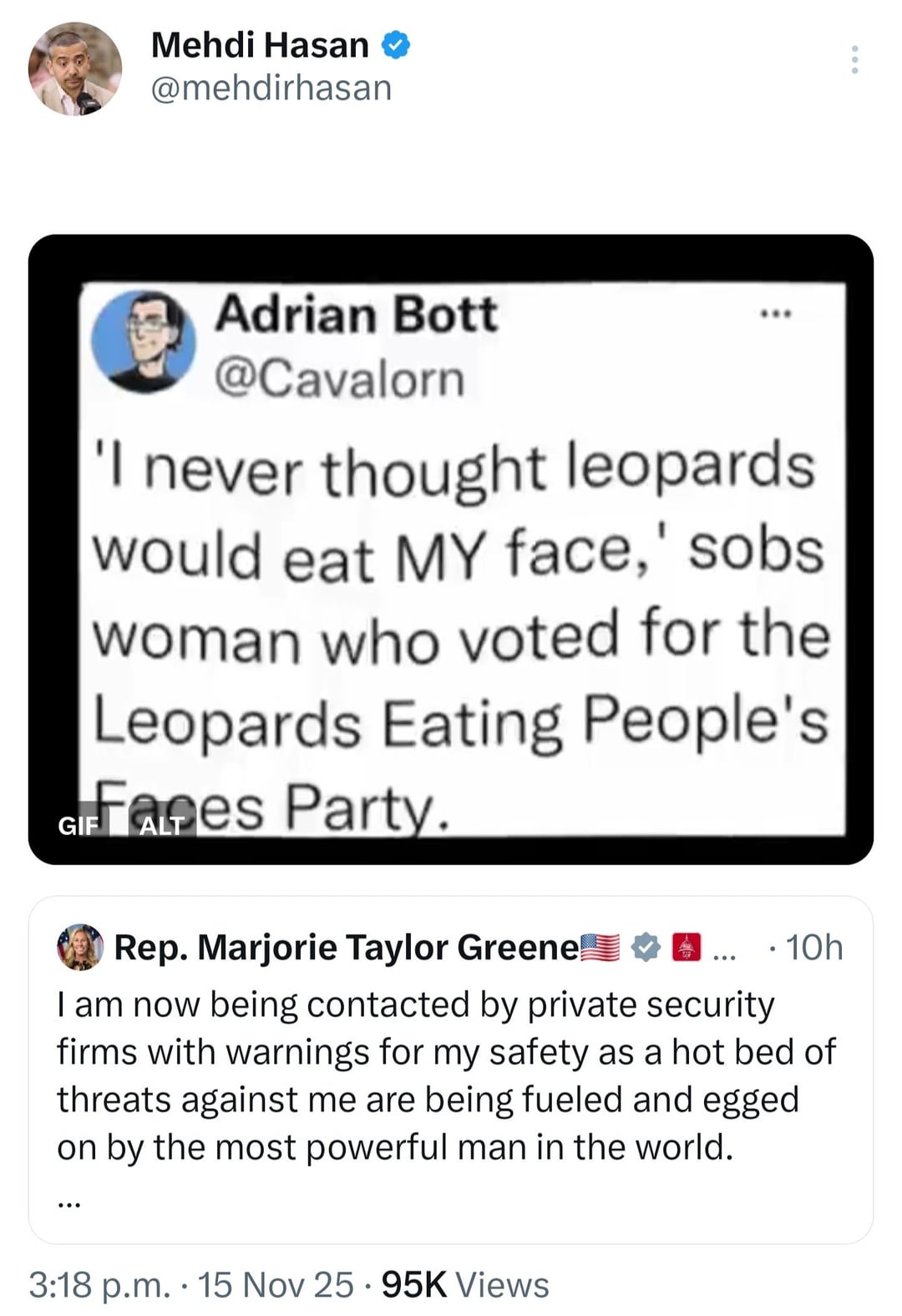Click the American flag emoji beside Greene's name
This screenshot has width=902, height=1316.
[600, 948]
